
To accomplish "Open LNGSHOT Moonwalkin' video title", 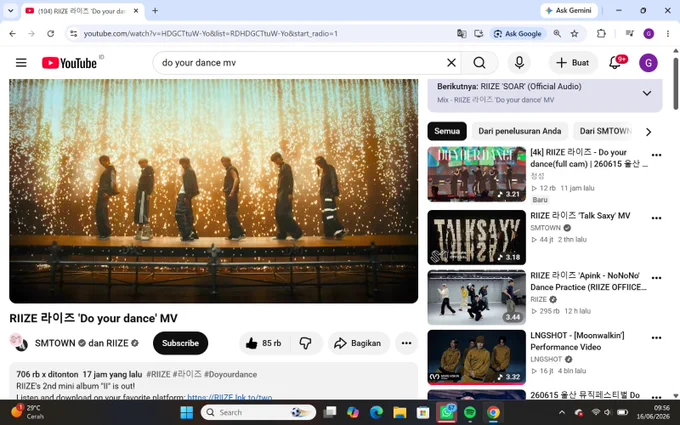I will point(577,341).
